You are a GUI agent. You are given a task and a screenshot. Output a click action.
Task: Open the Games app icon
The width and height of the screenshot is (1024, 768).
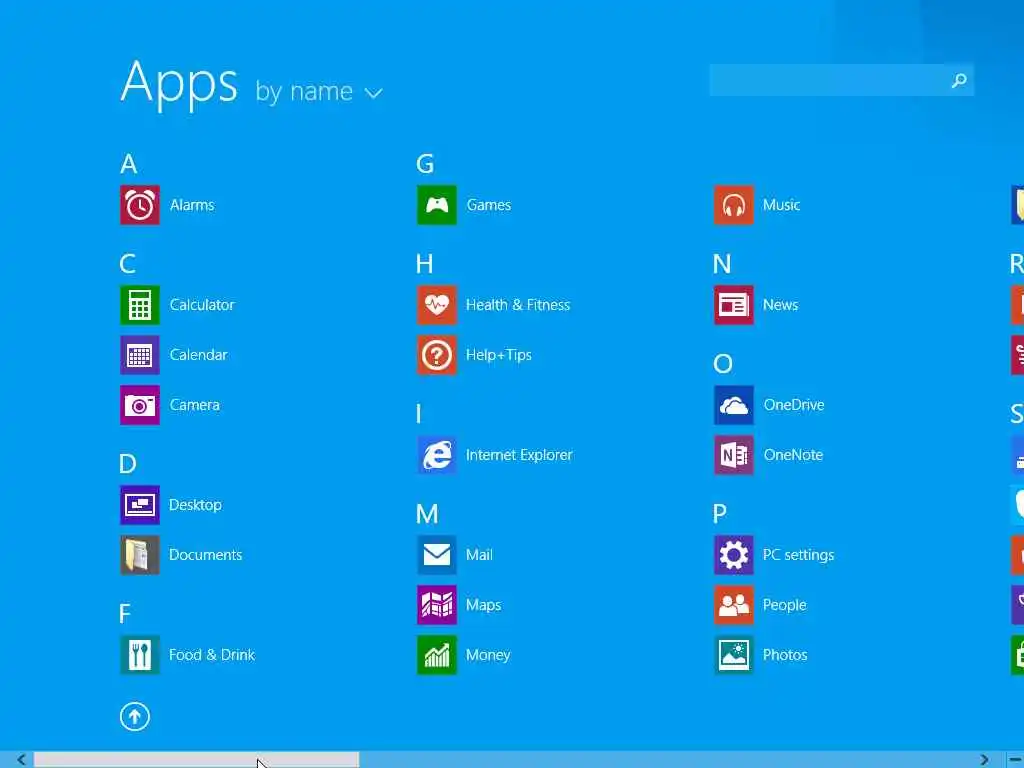click(x=437, y=205)
